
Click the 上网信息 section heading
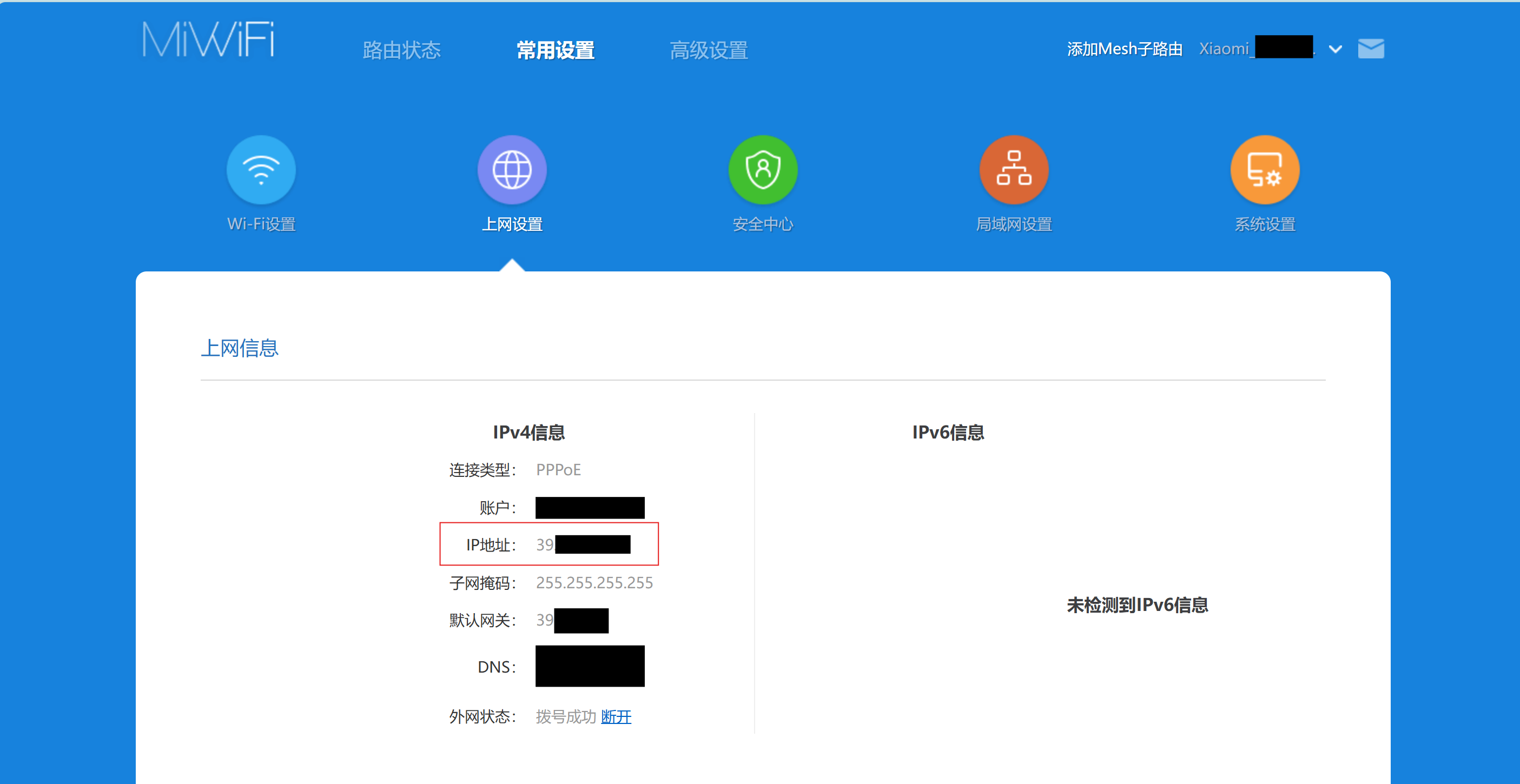[x=239, y=348]
